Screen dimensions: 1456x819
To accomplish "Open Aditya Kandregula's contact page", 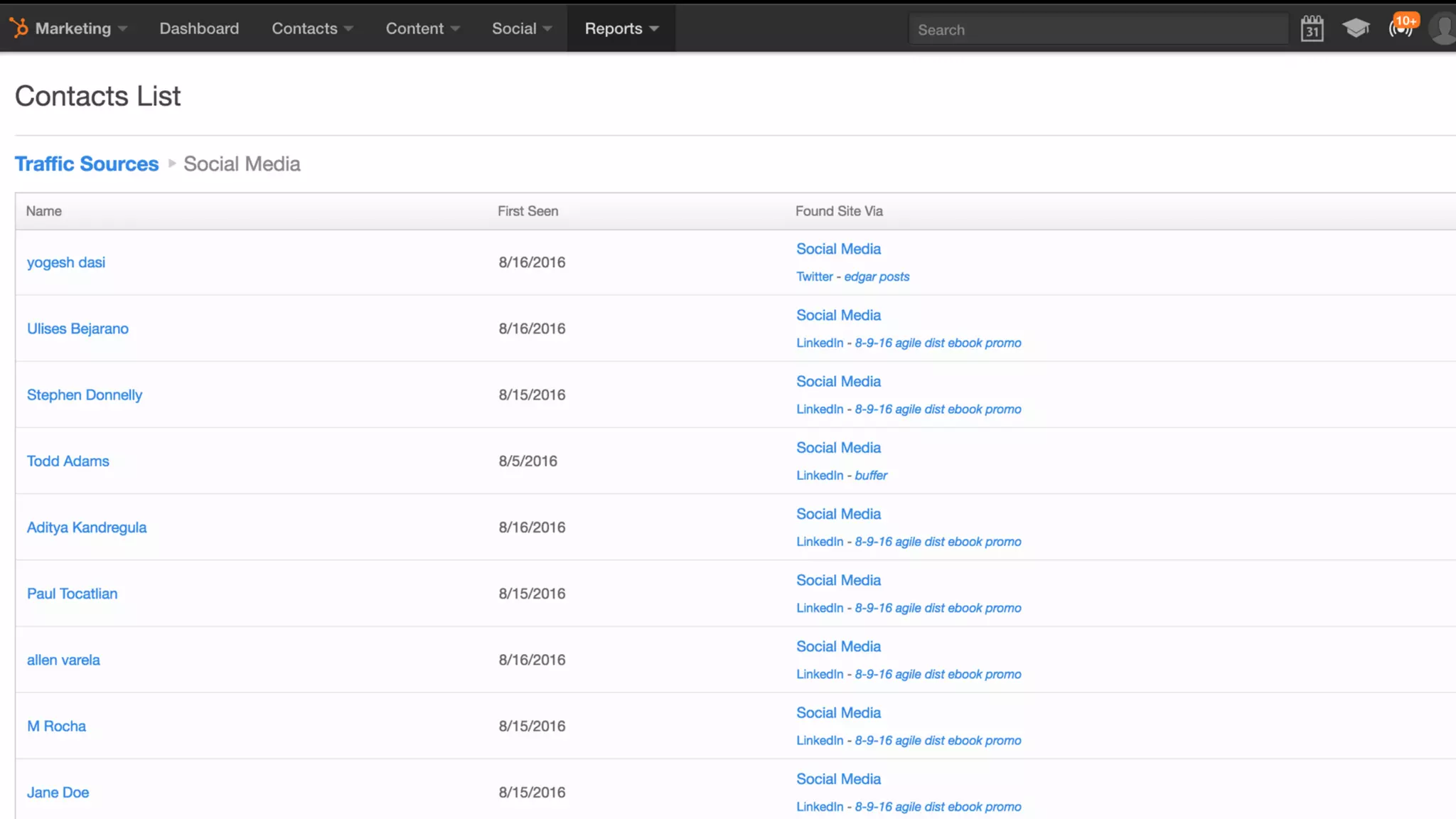I will click(87, 527).
